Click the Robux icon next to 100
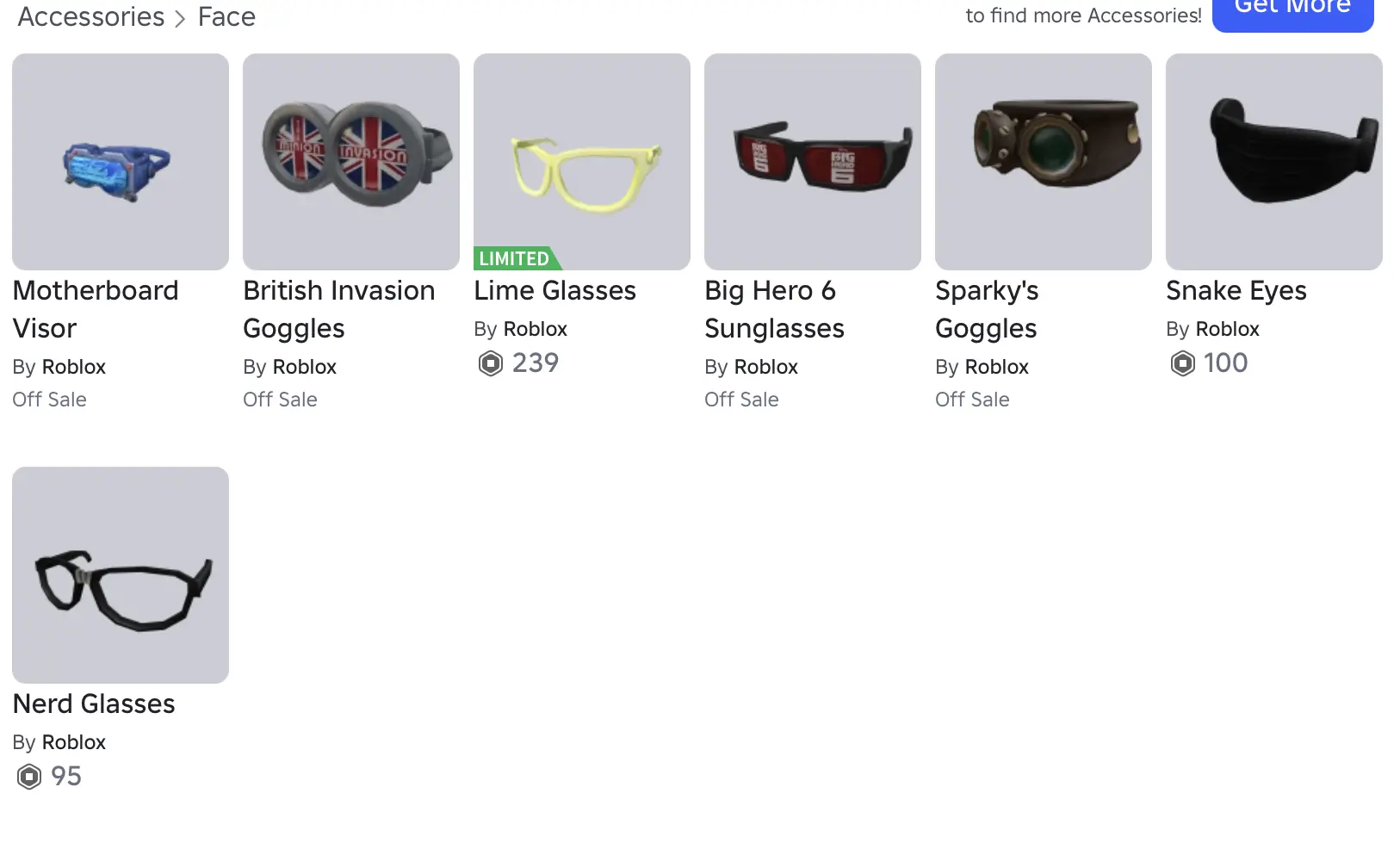 pyautogui.click(x=1183, y=363)
